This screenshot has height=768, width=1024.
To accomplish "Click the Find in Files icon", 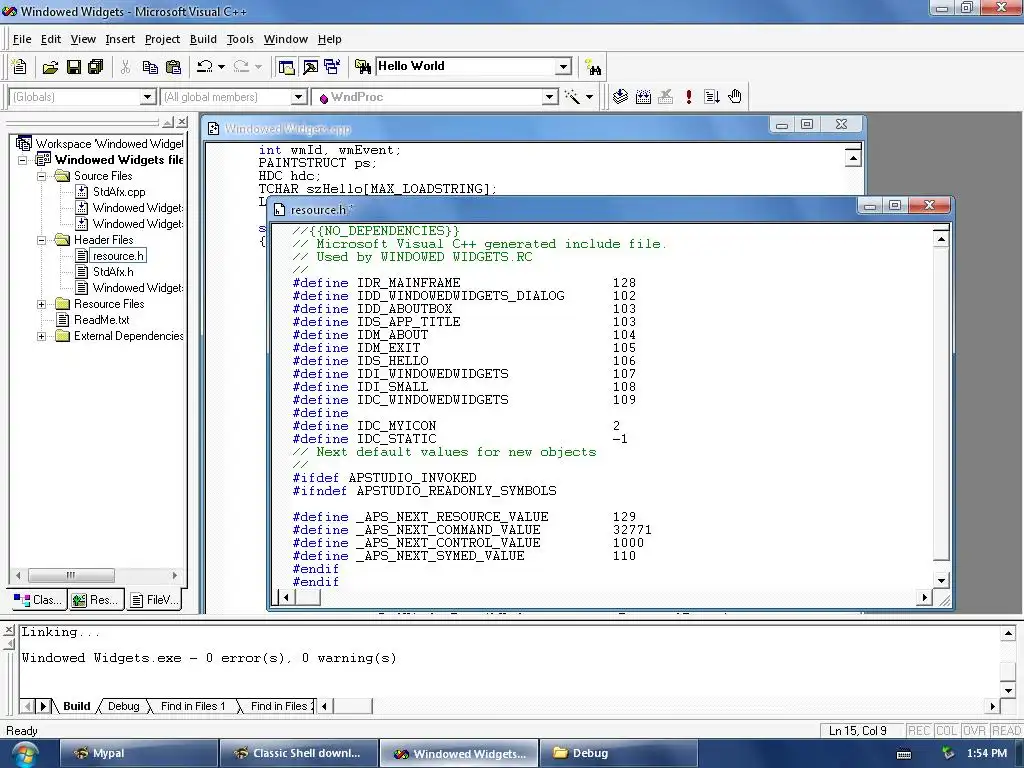I will point(362,67).
